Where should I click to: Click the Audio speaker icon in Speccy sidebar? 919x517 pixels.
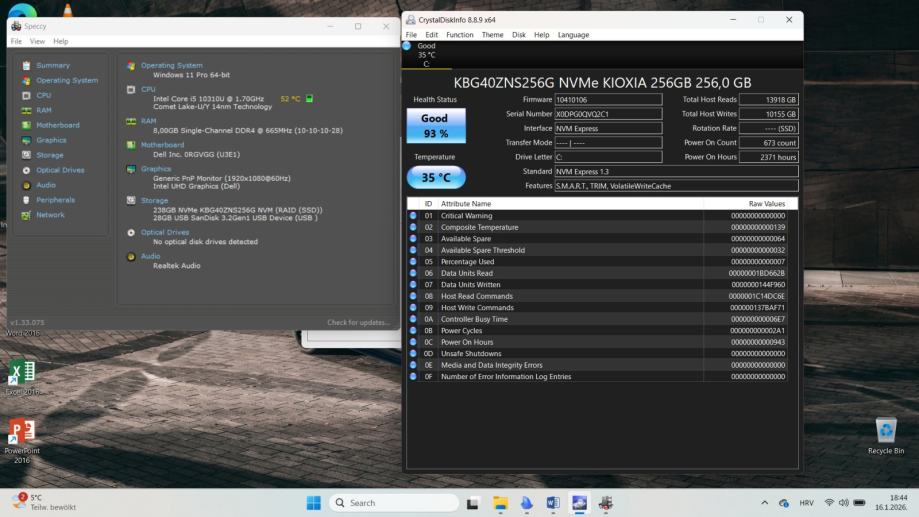pos(26,185)
